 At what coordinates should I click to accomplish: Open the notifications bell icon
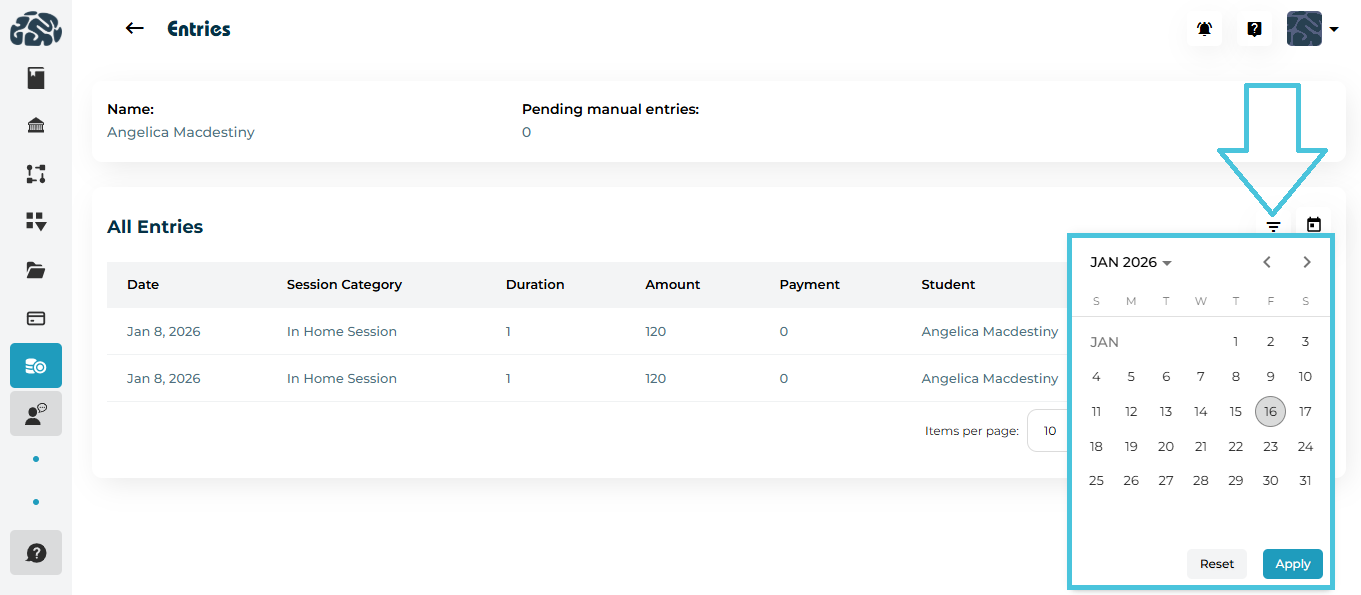tap(1204, 29)
